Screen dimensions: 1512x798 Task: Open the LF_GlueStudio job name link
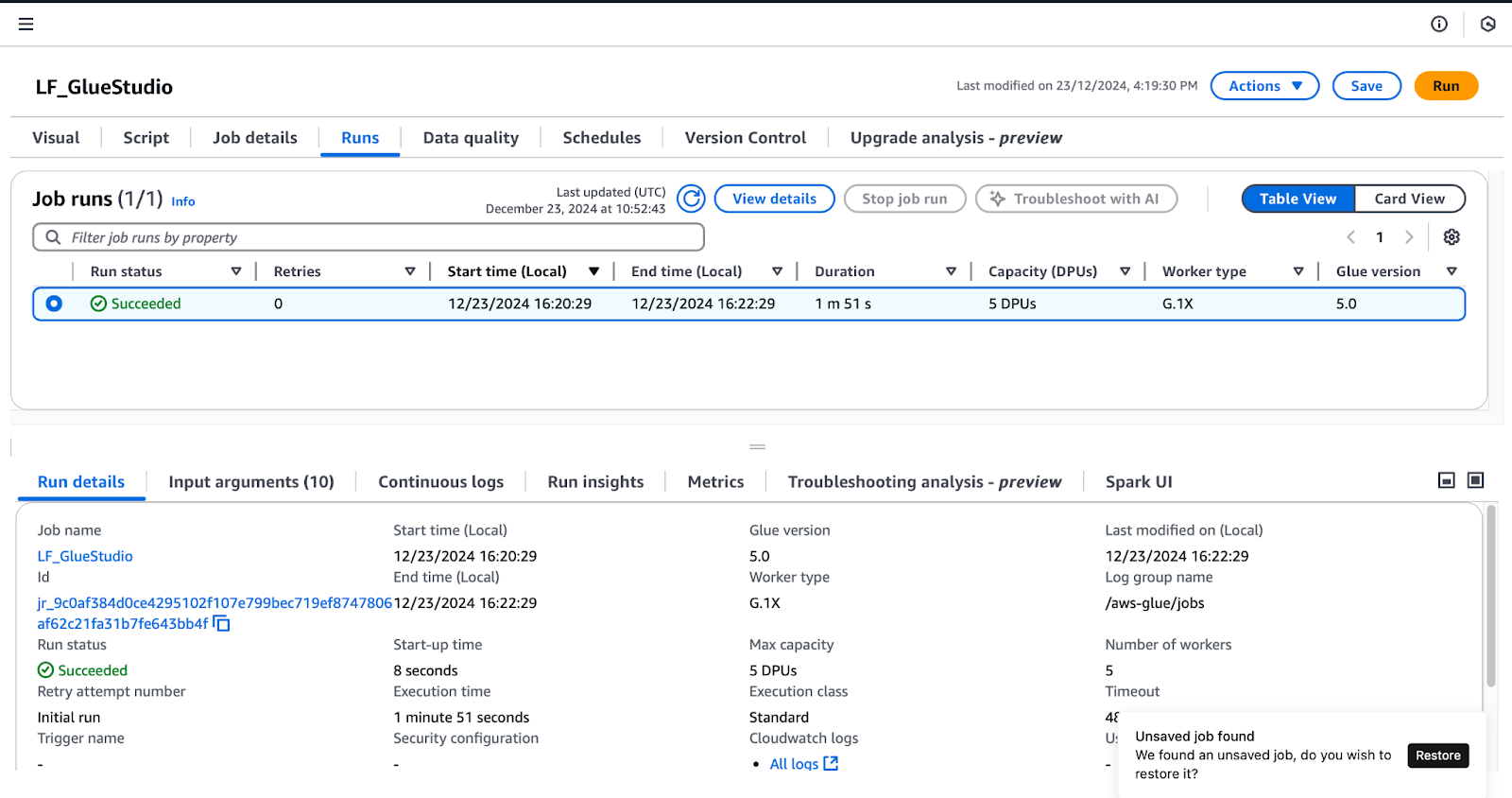point(85,557)
